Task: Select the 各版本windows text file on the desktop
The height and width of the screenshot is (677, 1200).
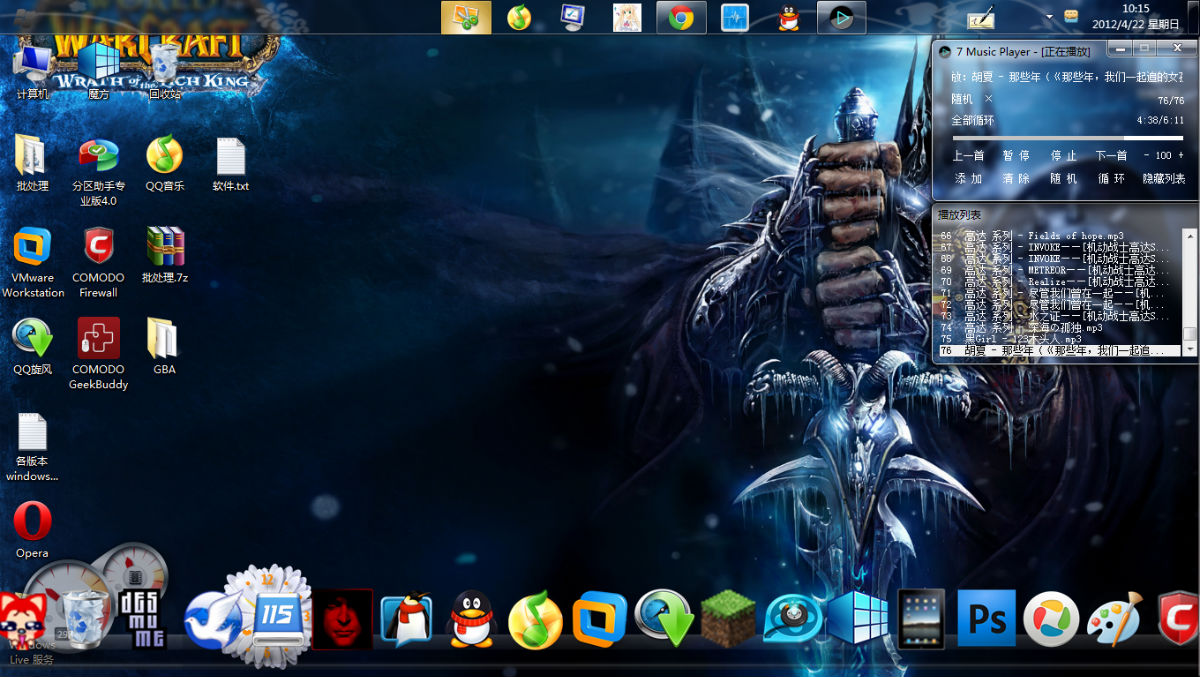Action: [32, 447]
